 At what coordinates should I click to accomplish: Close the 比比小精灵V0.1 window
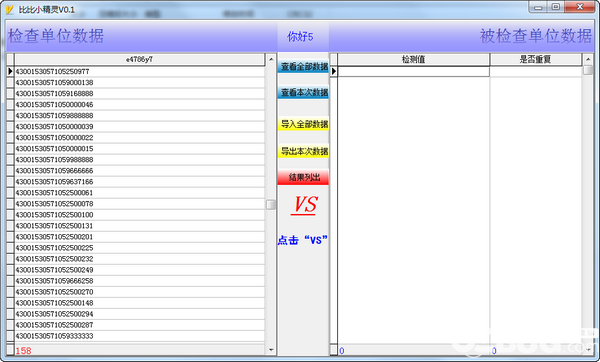tap(579, 7)
